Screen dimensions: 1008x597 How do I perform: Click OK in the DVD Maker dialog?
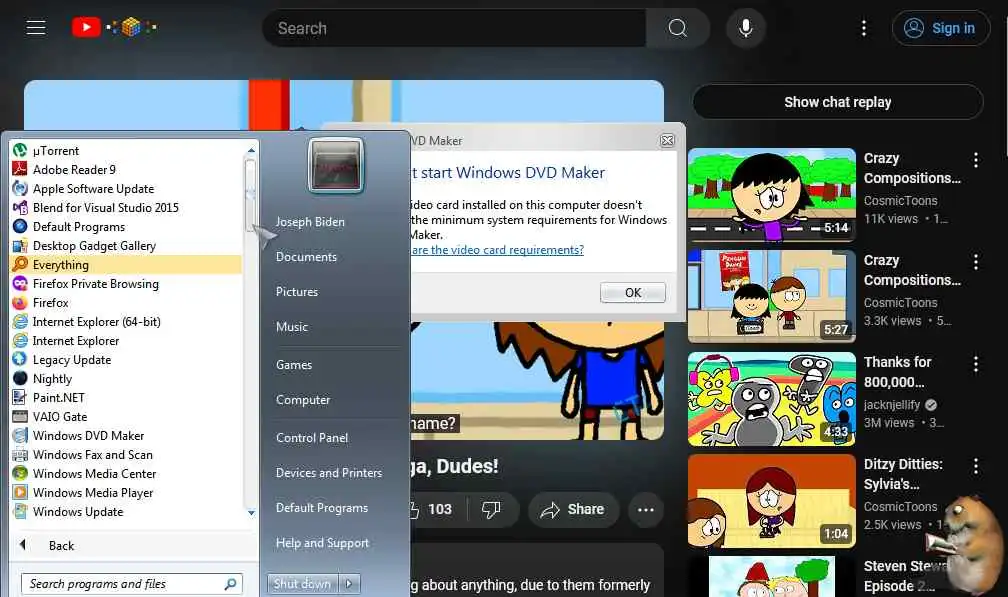[633, 292]
